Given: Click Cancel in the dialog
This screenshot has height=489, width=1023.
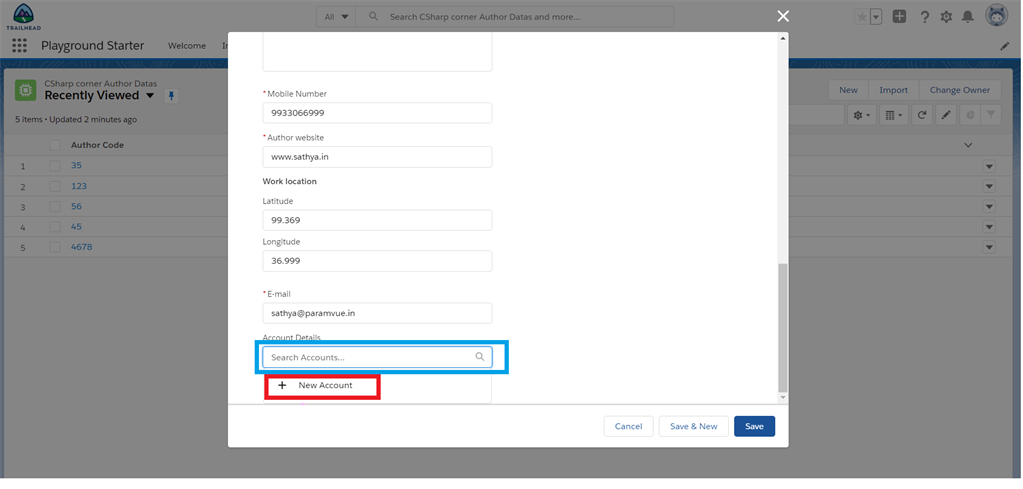Looking at the screenshot, I should 628,426.
